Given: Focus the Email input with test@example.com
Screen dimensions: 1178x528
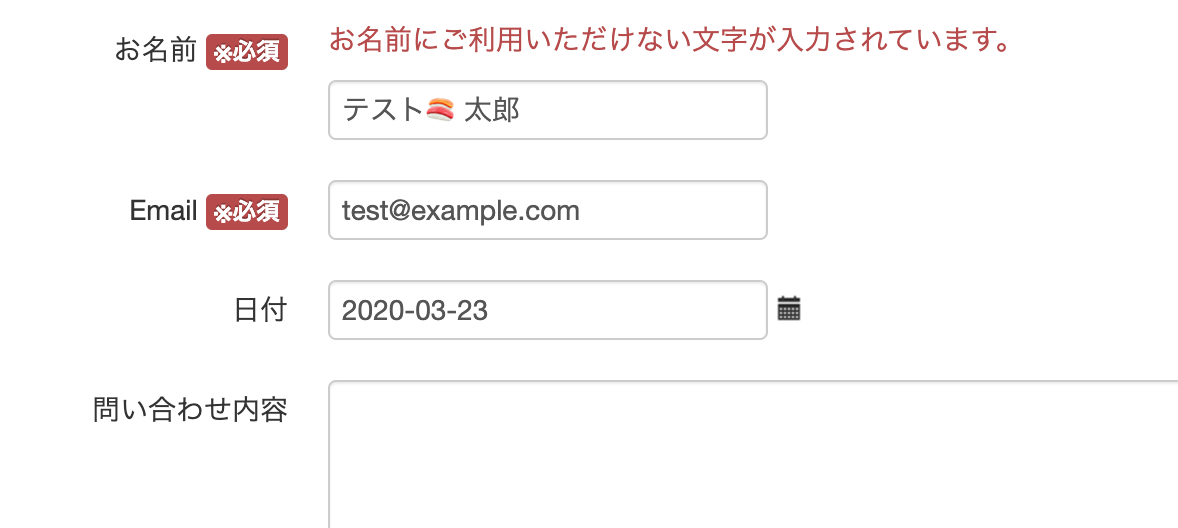Looking at the screenshot, I should pos(548,210).
